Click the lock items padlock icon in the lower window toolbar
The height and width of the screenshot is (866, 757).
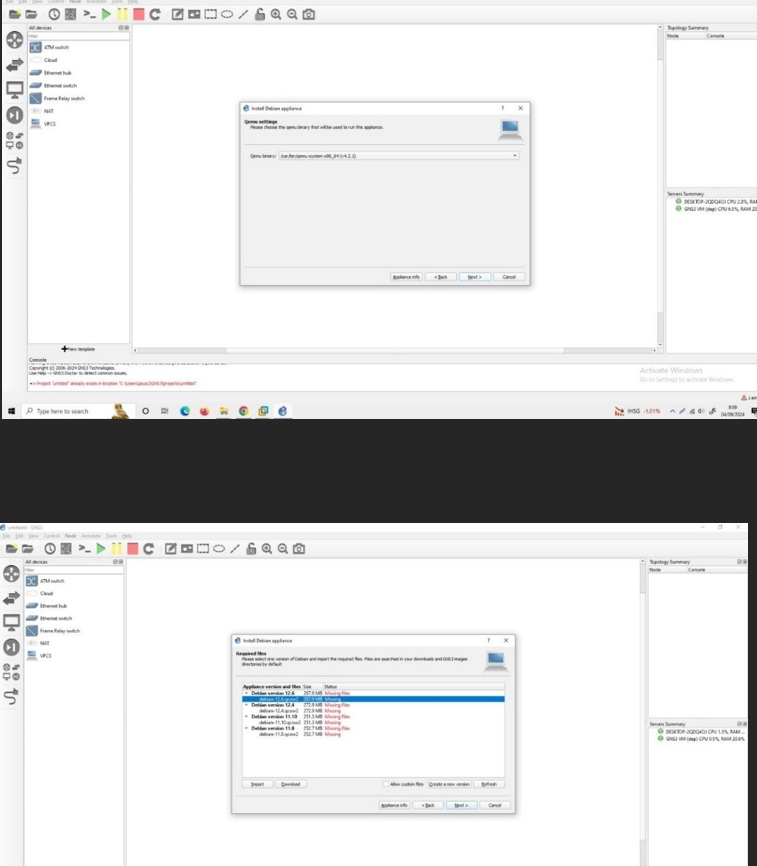pos(251,548)
